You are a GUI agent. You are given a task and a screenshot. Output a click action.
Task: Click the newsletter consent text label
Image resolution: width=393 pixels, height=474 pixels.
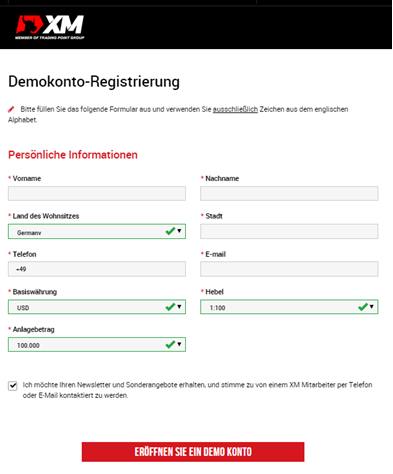point(197,390)
